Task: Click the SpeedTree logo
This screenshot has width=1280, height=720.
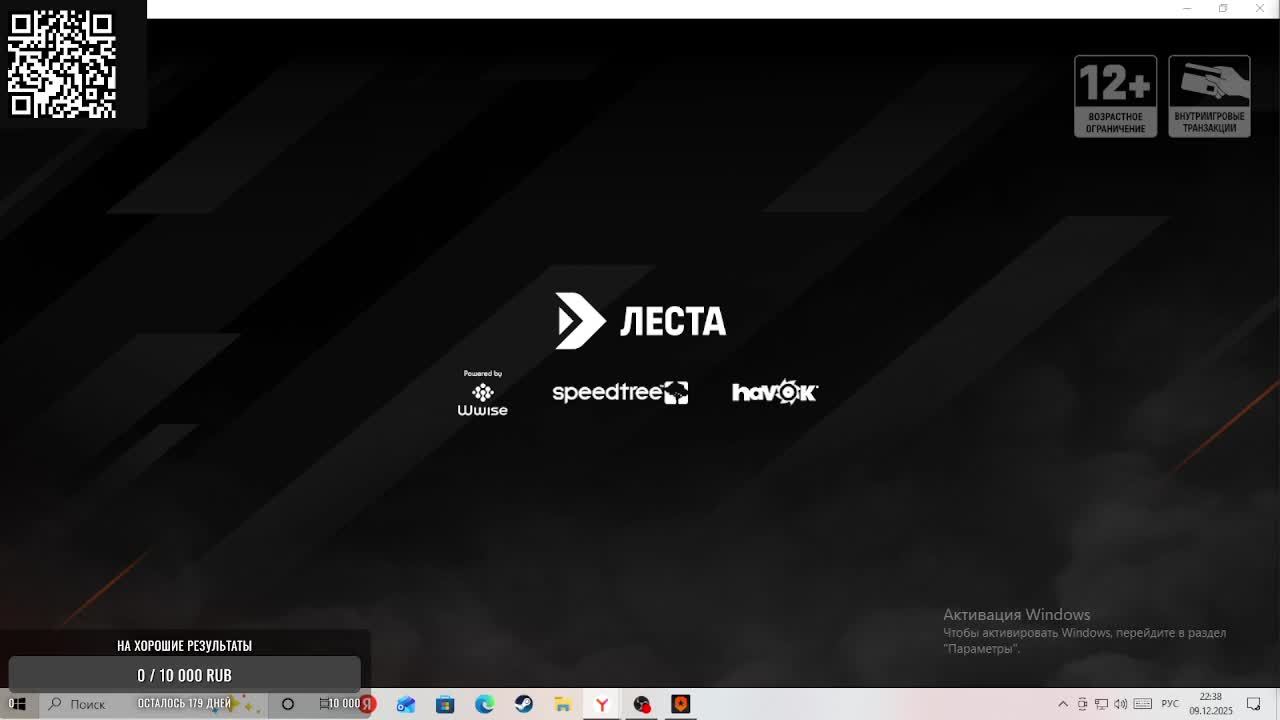Action: 620,392
